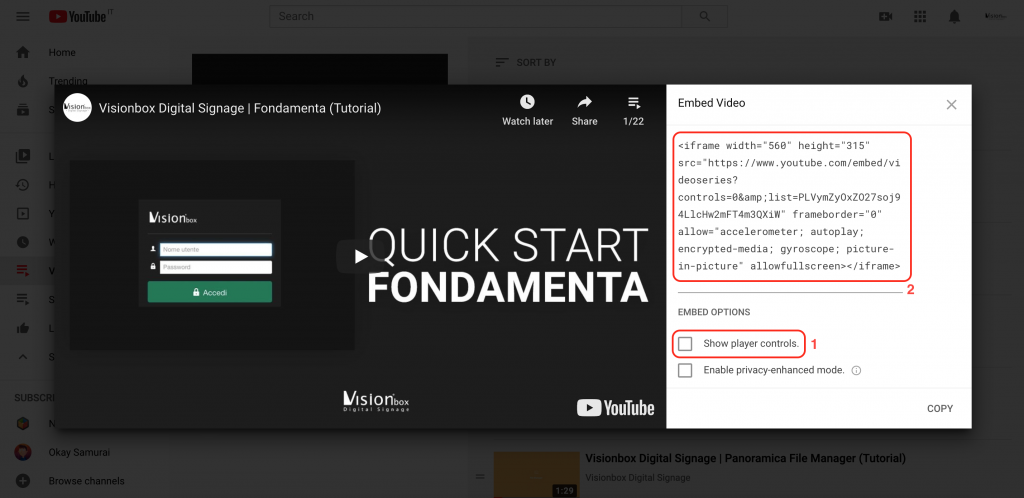
Task: Toggle Enable privacy-enhanced mode checkbox
Action: pos(685,371)
